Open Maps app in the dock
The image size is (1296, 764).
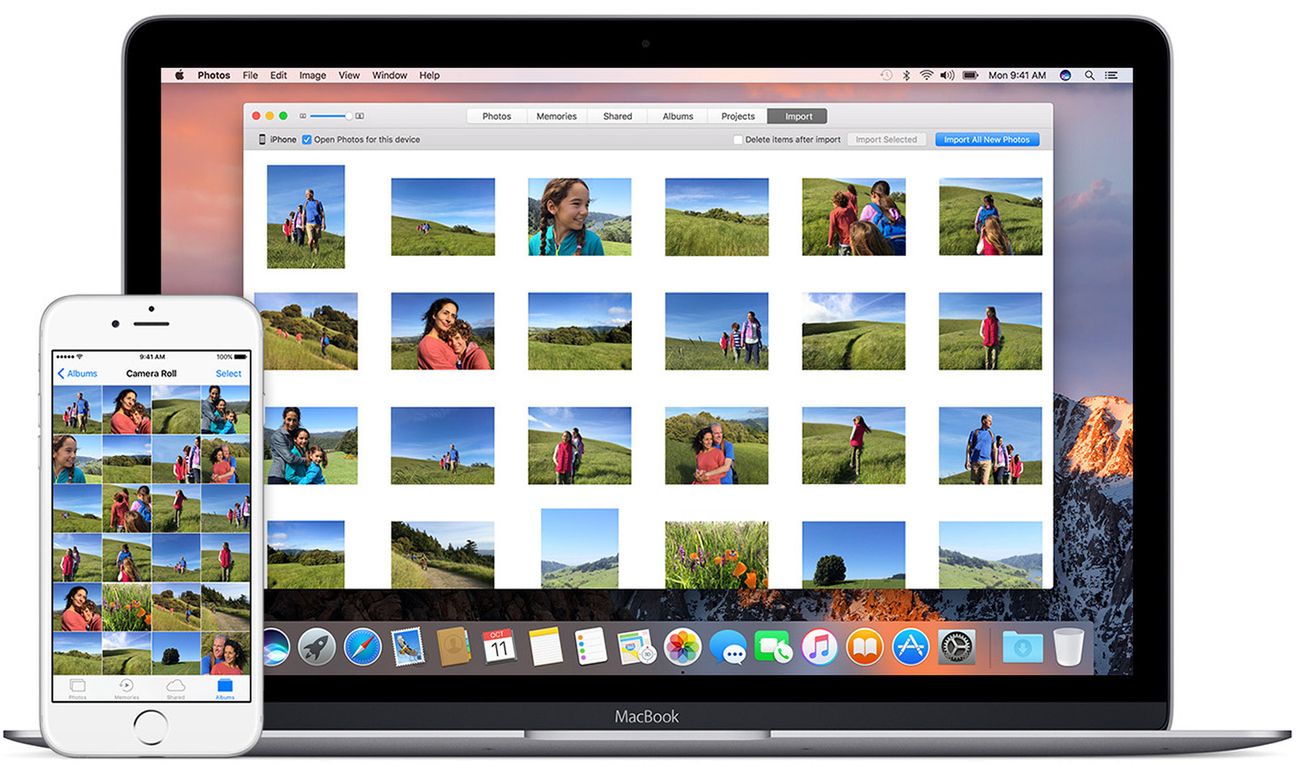[636, 647]
